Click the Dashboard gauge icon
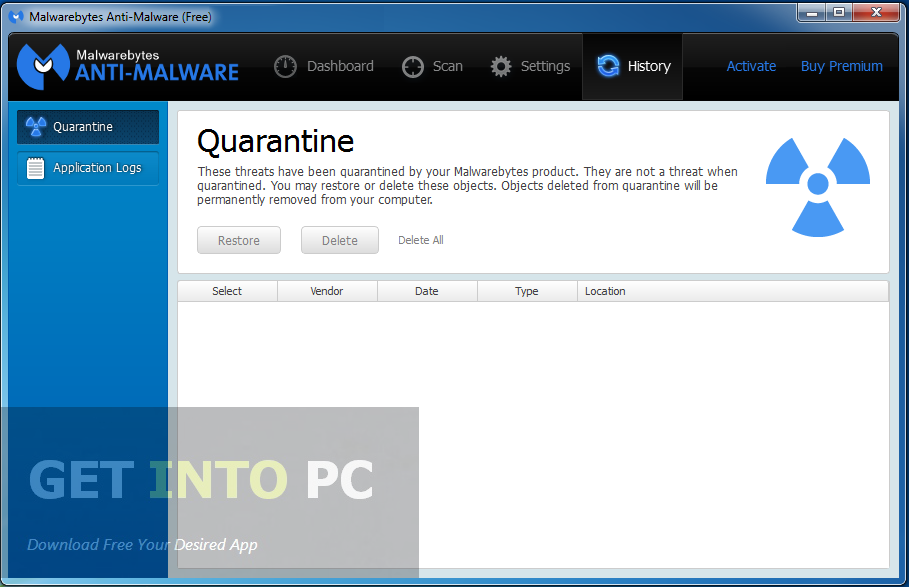This screenshot has height=587, width=909. (285, 67)
